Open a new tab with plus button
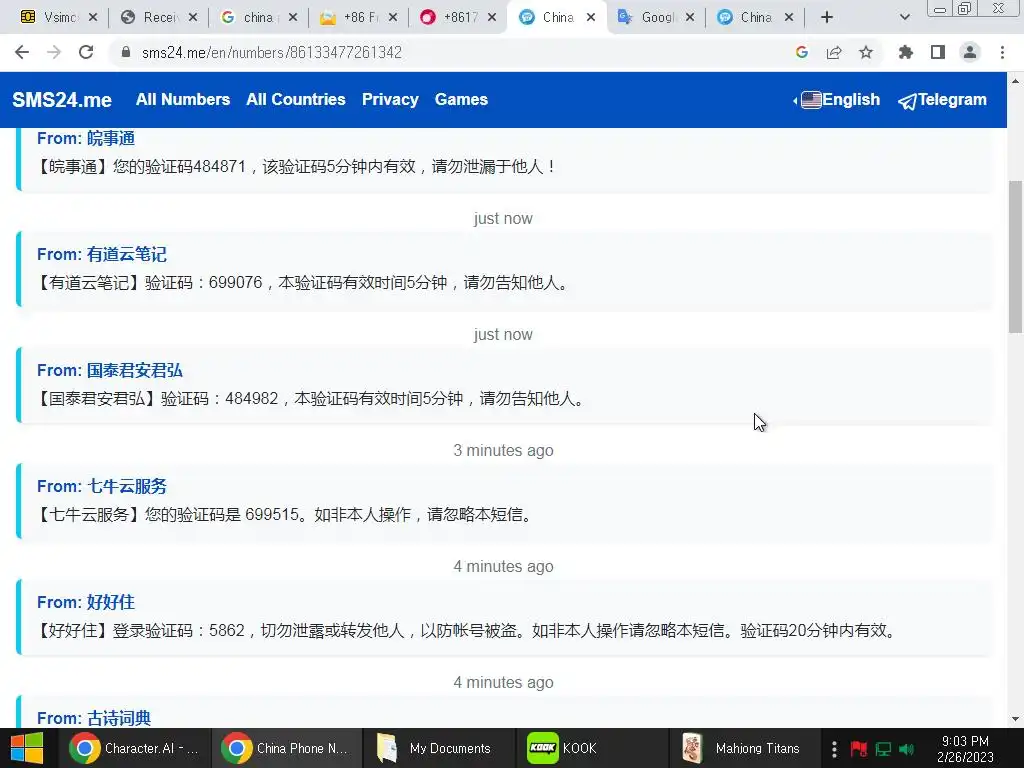Viewport: 1024px width, 768px height. click(x=827, y=18)
